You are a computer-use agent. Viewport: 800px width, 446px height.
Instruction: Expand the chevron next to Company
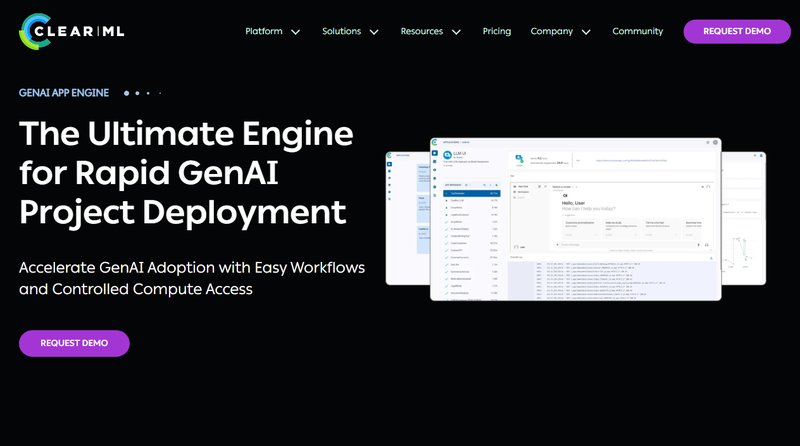click(x=586, y=32)
